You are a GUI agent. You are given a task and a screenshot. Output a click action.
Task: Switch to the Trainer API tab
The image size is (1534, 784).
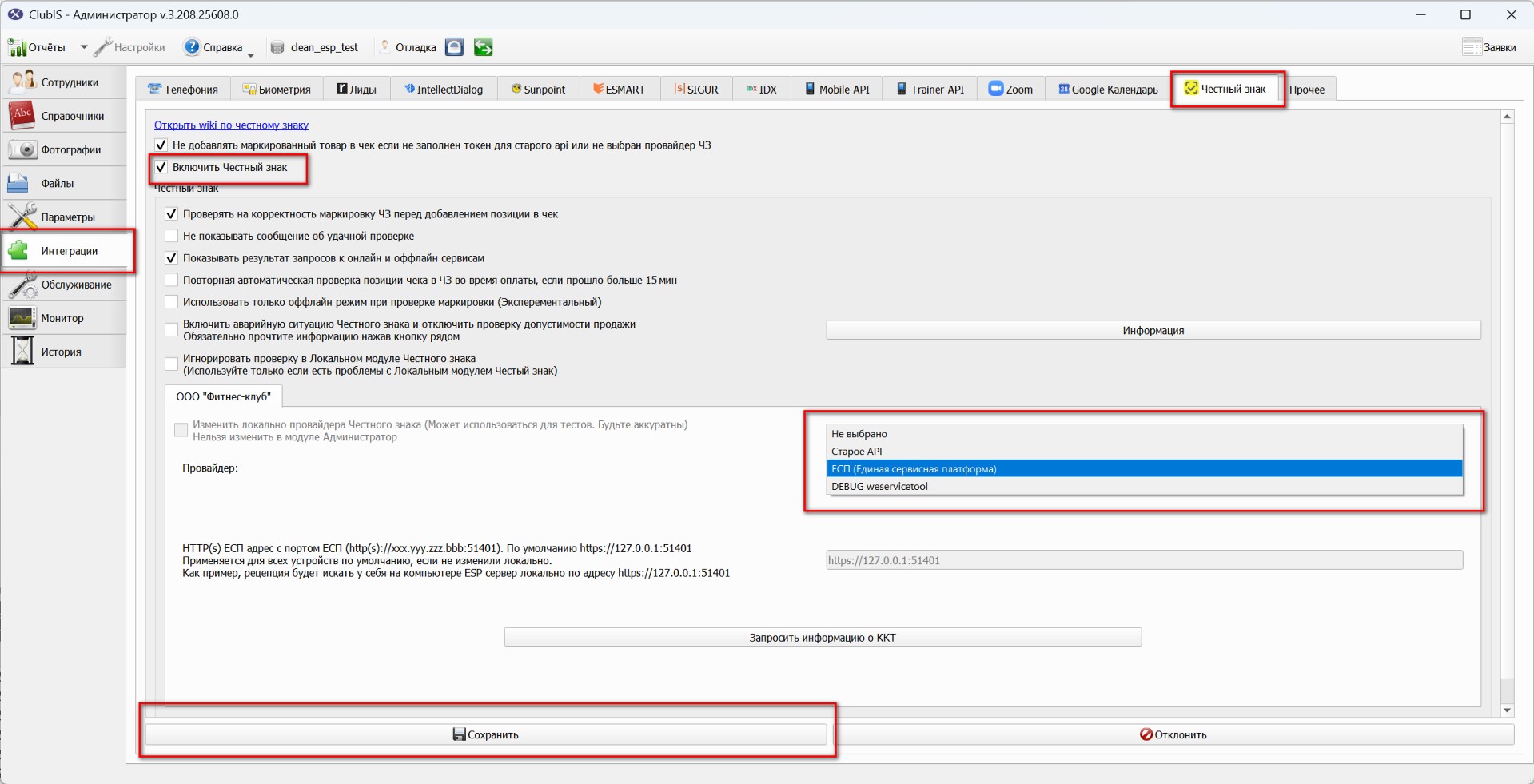[x=930, y=89]
